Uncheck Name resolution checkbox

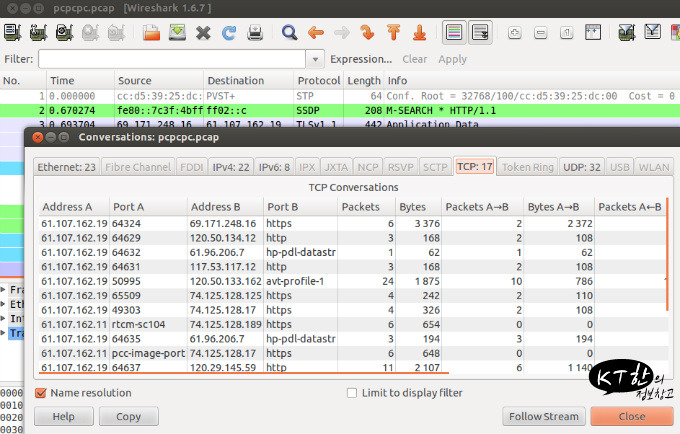(41, 393)
